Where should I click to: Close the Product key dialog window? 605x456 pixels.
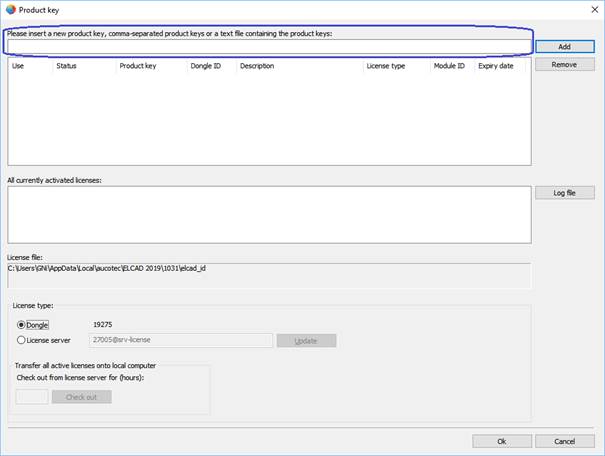tap(588, 9)
